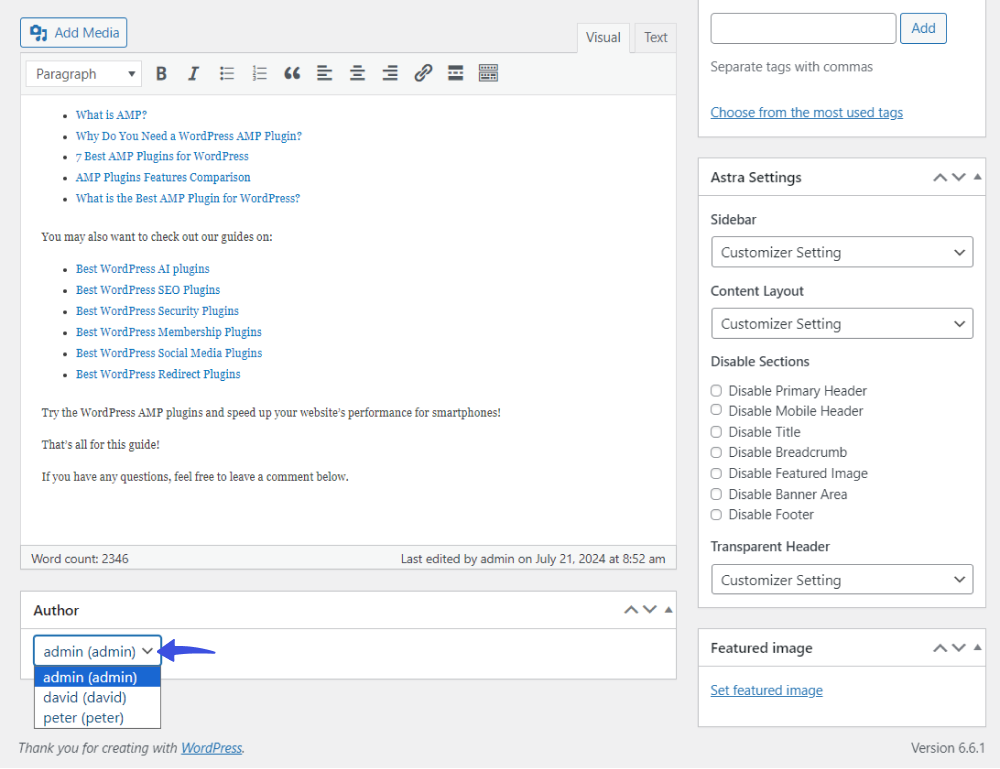Tick the Disable Title option

pos(716,432)
